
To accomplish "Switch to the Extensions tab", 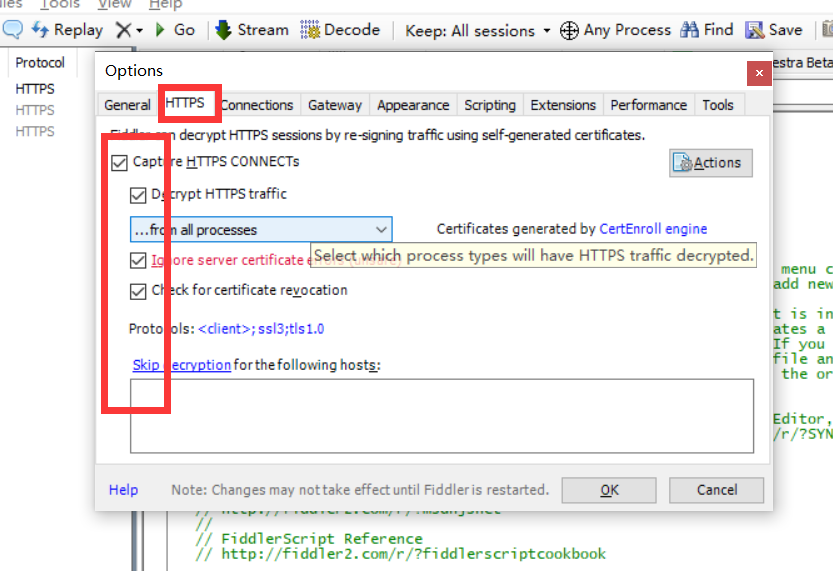I will tap(563, 105).
